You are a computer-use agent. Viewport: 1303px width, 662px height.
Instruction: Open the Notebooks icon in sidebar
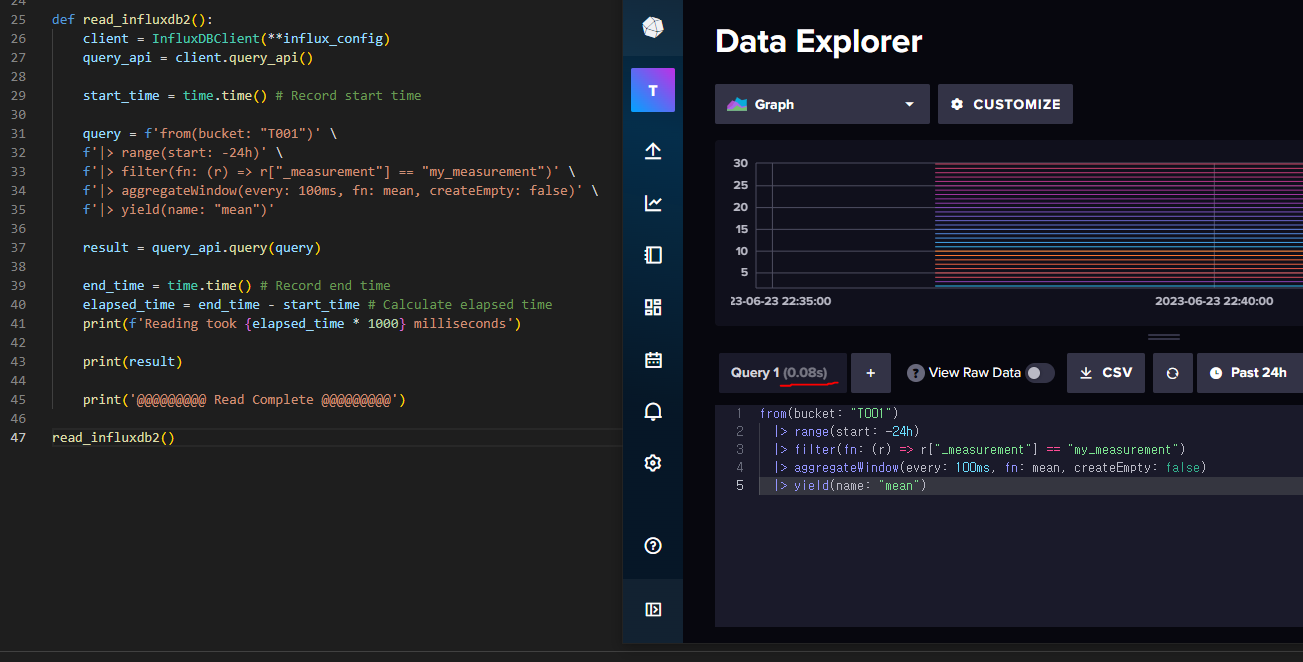tap(652, 255)
